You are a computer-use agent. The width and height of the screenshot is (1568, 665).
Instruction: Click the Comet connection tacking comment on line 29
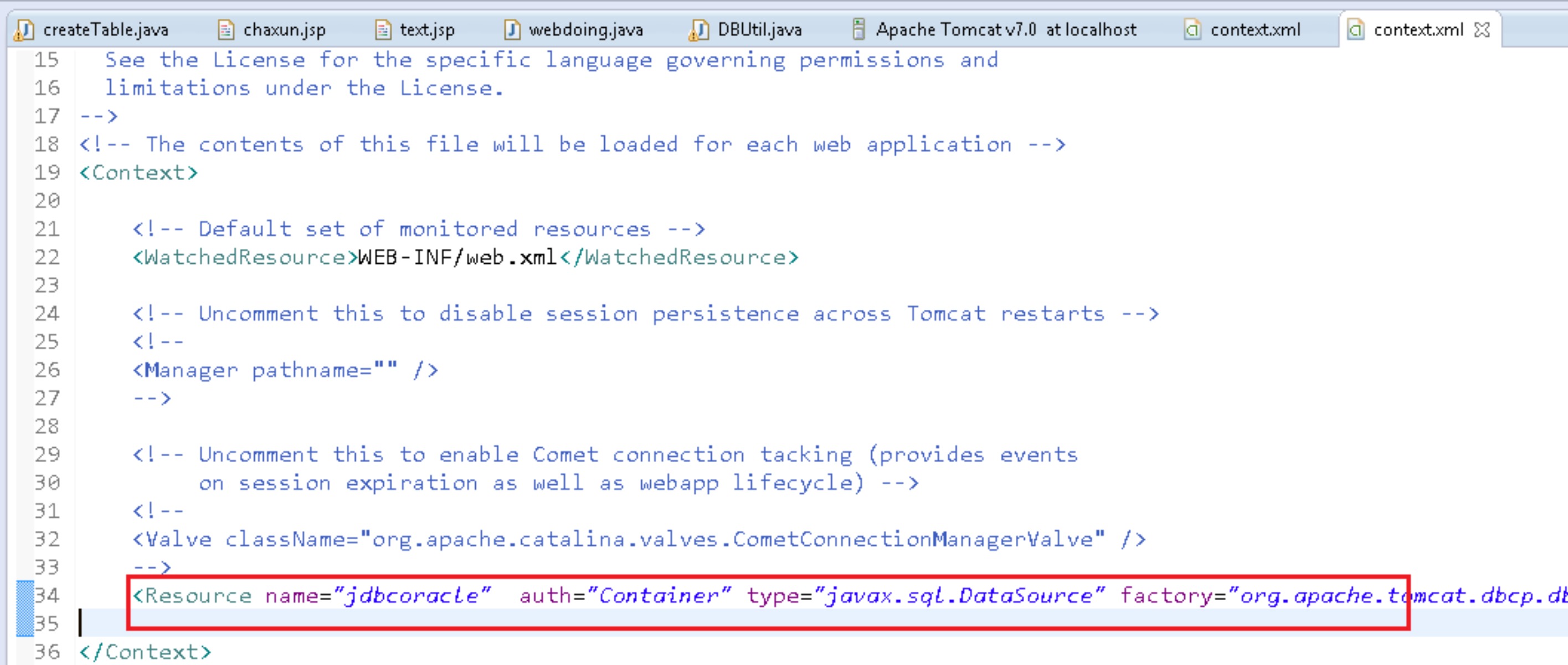605,454
